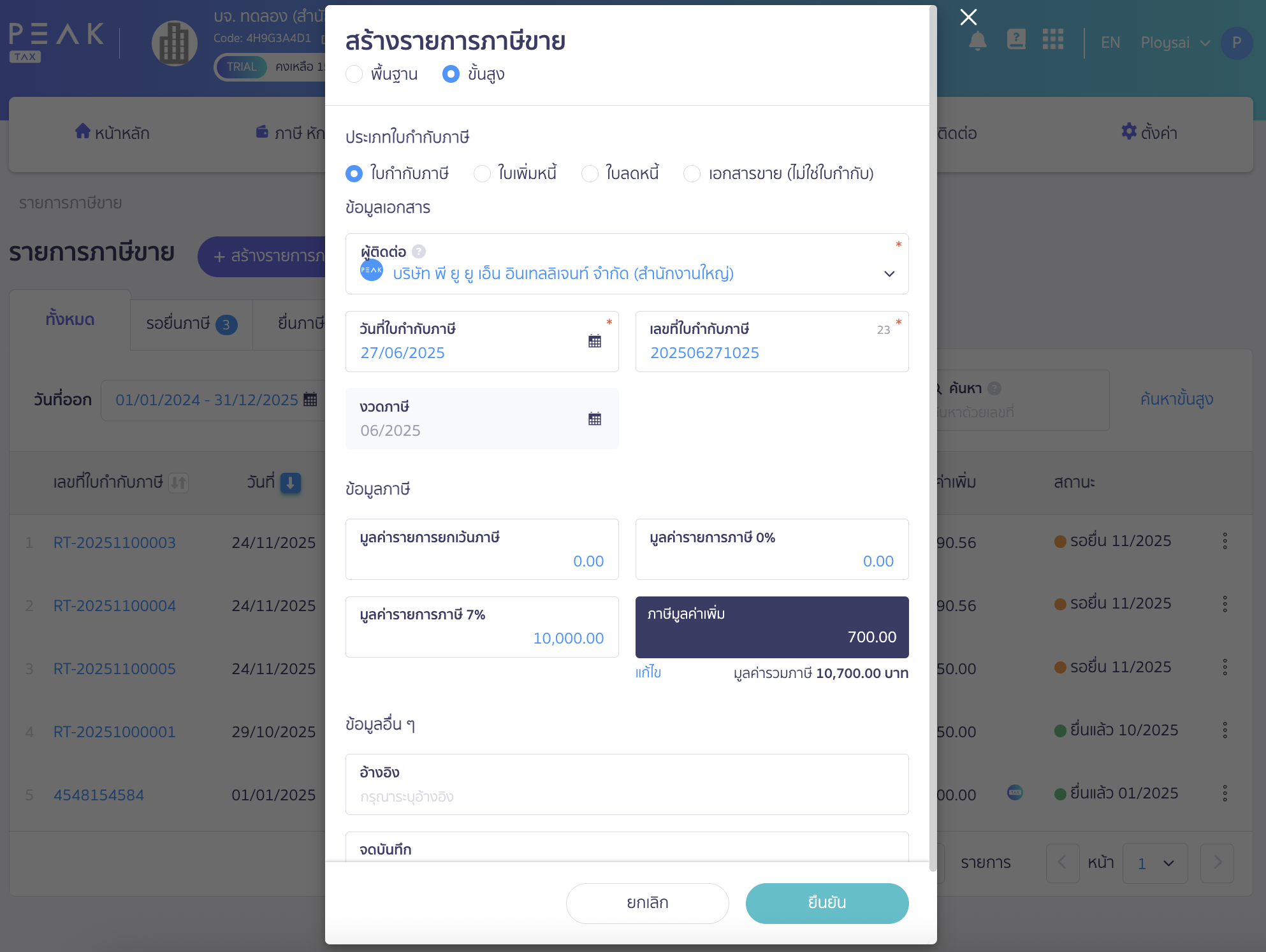The height and width of the screenshot is (952, 1266).
Task: Choose the ใบลดหนี้ credit note radio
Action: point(590,173)
